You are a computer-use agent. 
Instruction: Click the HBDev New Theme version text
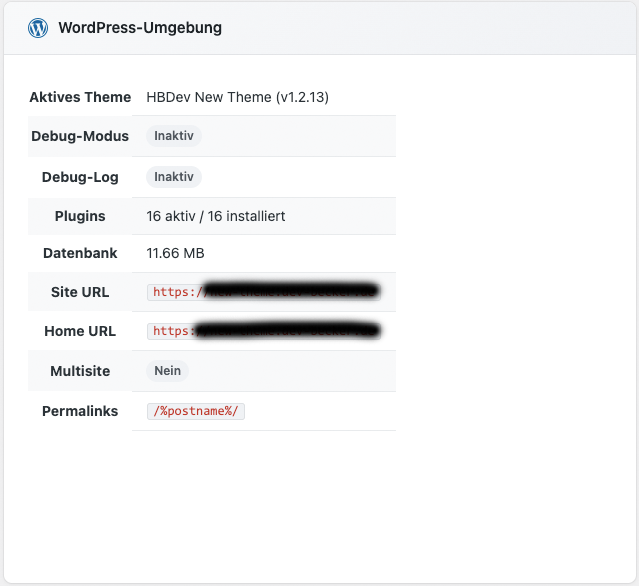tap(237, 97)
